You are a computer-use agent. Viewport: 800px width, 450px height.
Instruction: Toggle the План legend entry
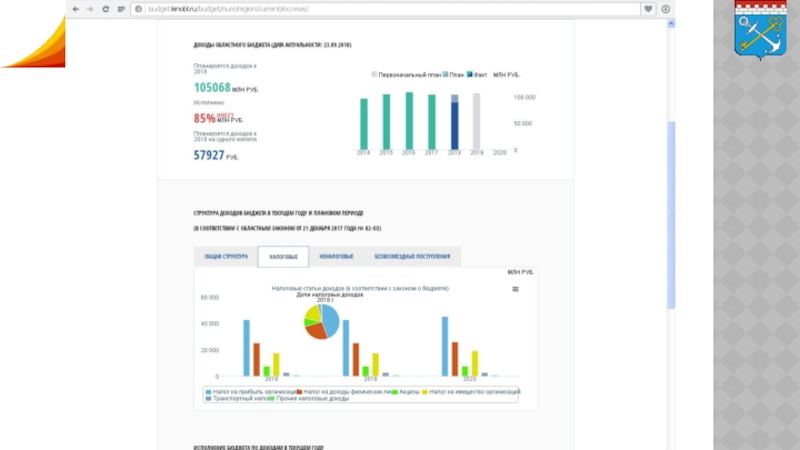[x=453, y=74]
